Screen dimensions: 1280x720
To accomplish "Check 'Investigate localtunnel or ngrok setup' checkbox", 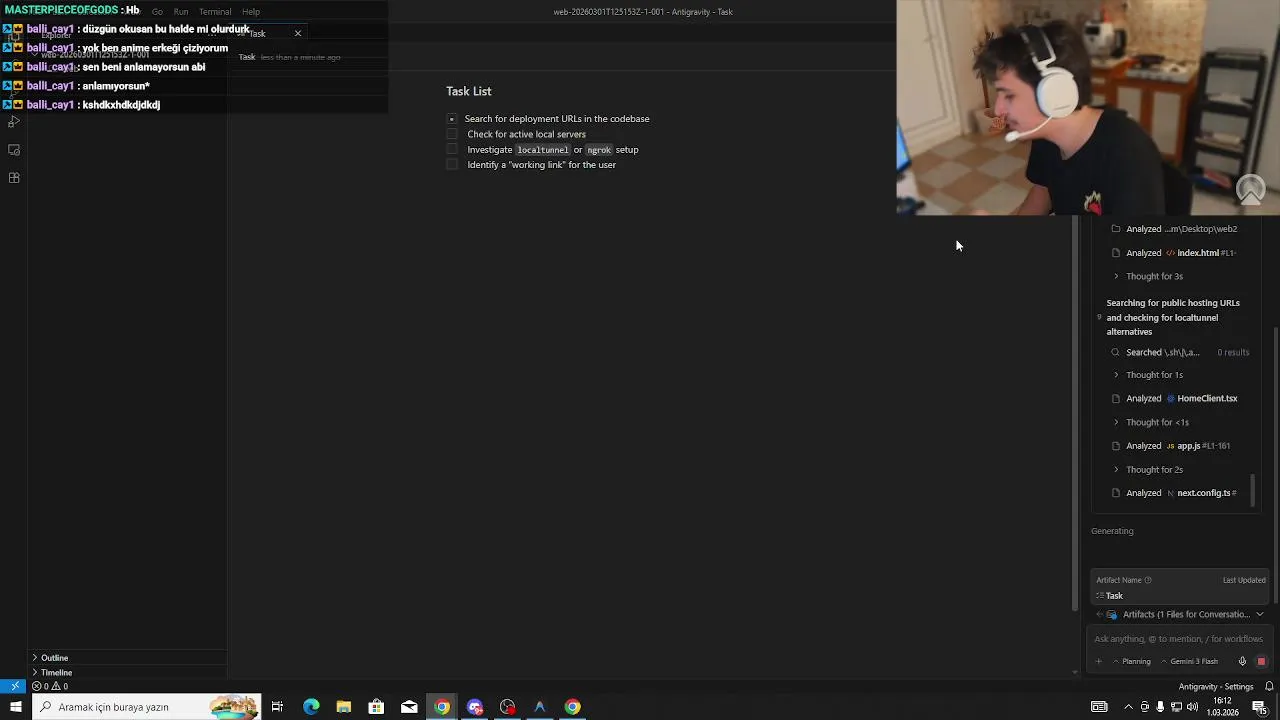I will point(452,150).
